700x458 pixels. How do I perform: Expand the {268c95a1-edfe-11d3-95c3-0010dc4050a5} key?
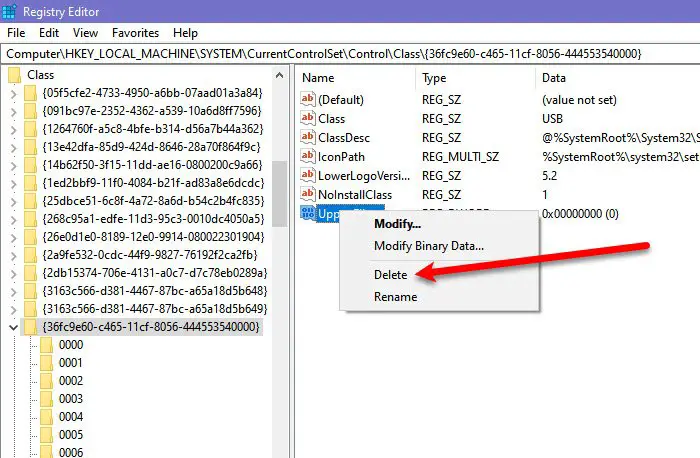click(13, 219)
